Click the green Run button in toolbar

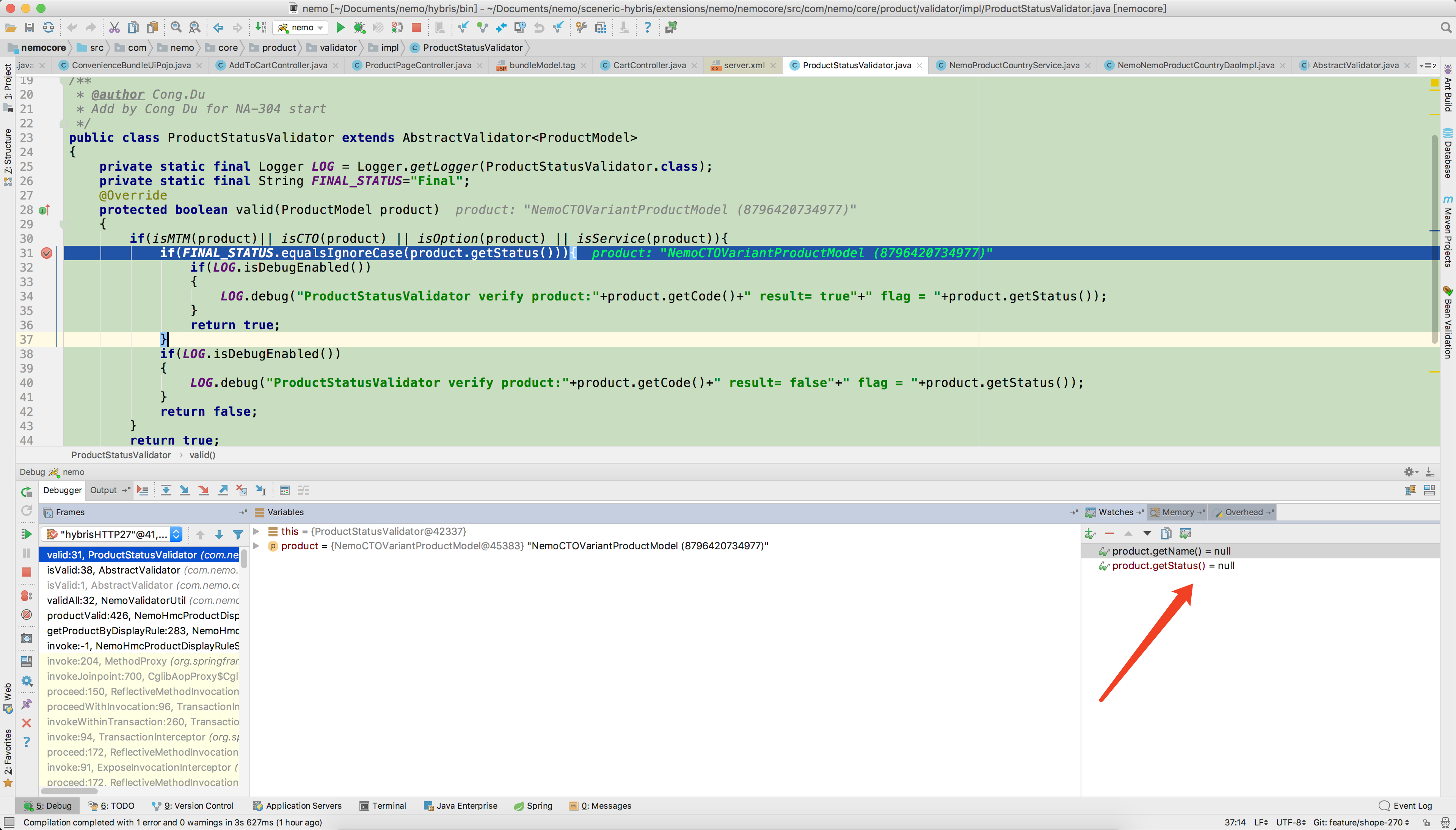340,27
